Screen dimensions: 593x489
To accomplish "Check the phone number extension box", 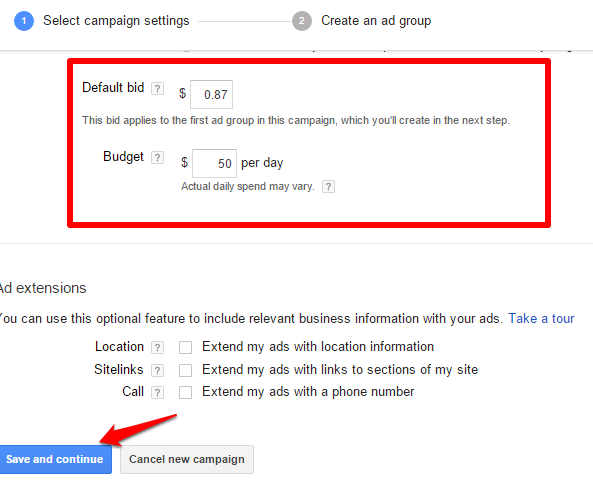I will point(185,393).
